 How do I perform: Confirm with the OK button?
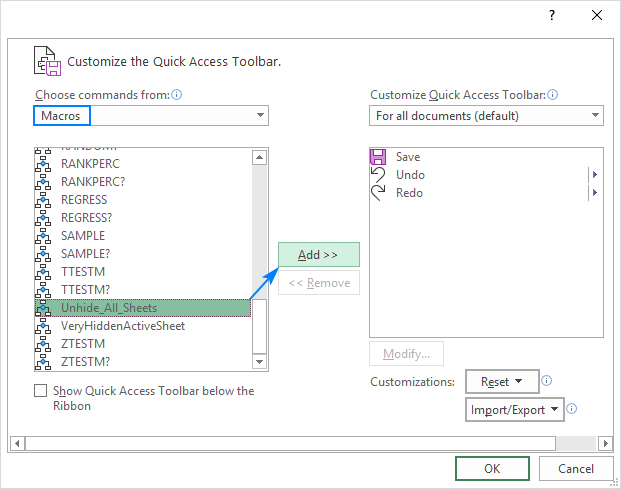[x=492, y=468]
